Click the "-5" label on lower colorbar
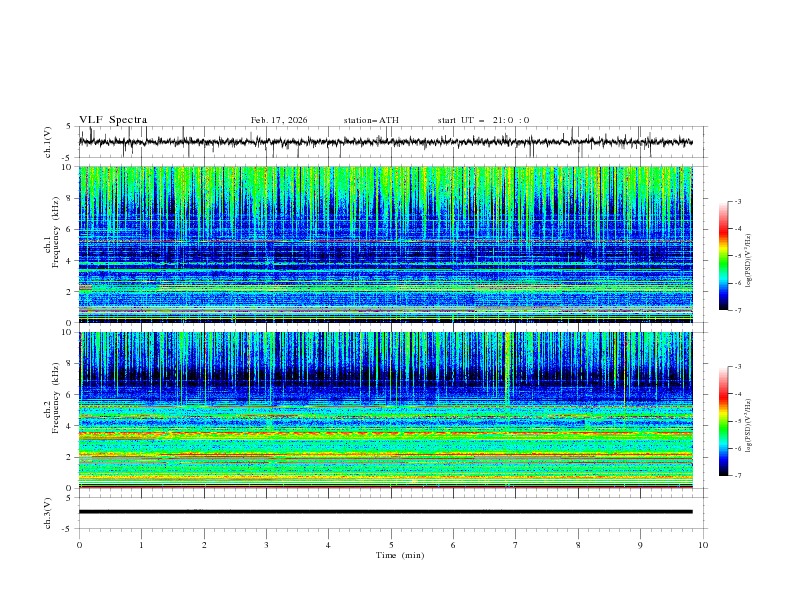Image resolution: width=792 pixels, height=612 pixels. [x=737, y=421]
